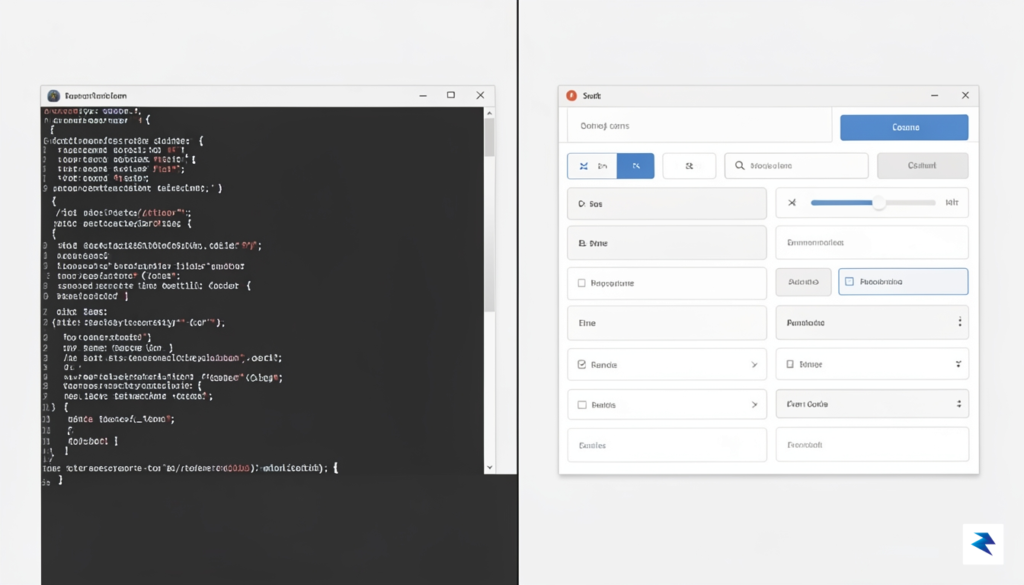
Task: Click the small gray button beside the blue-outlined field
Action: point(803,281)
